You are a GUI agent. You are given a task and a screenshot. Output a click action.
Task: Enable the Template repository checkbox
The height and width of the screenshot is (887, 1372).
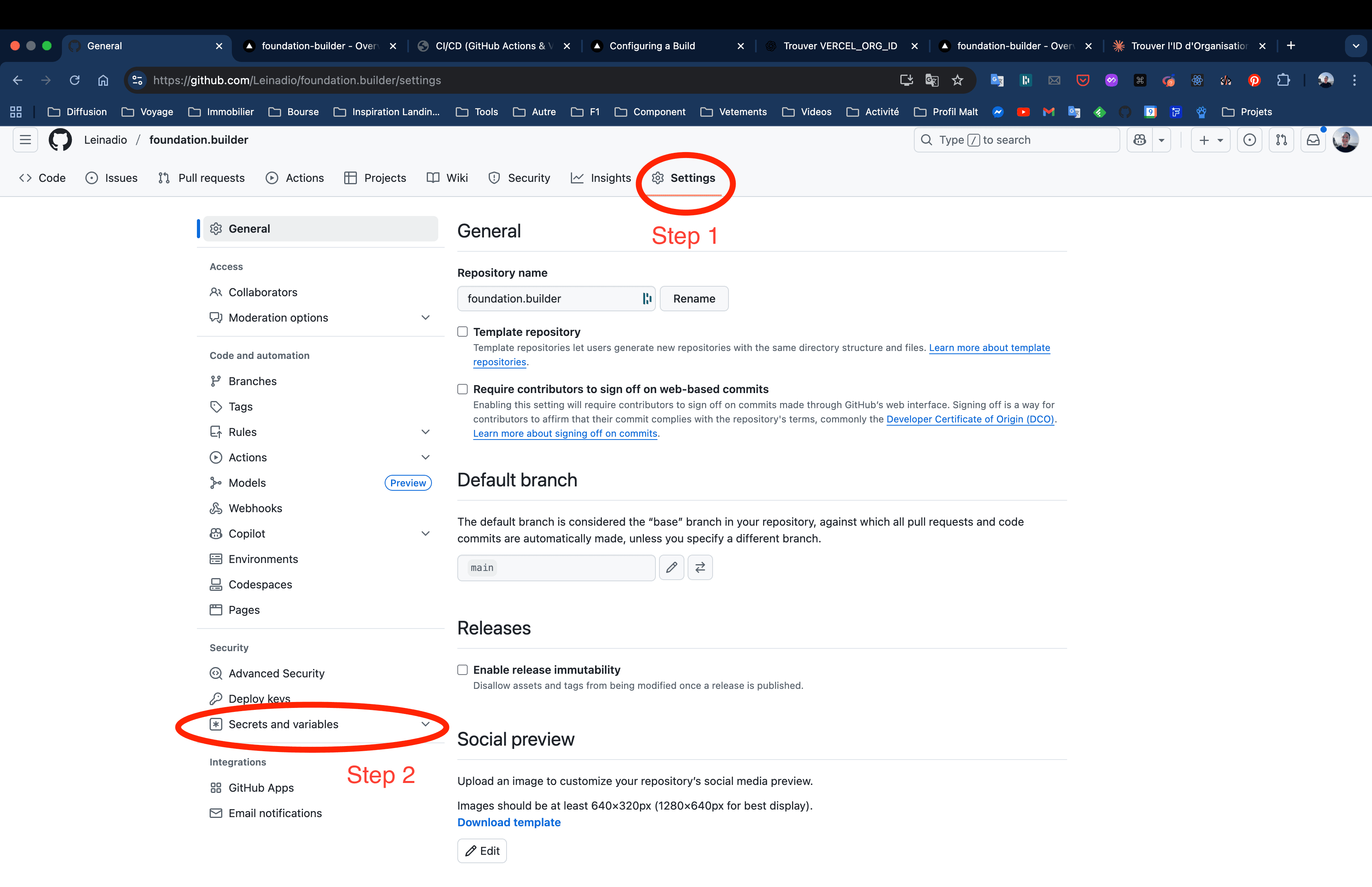pyautogui.click(x=462, y=332)
